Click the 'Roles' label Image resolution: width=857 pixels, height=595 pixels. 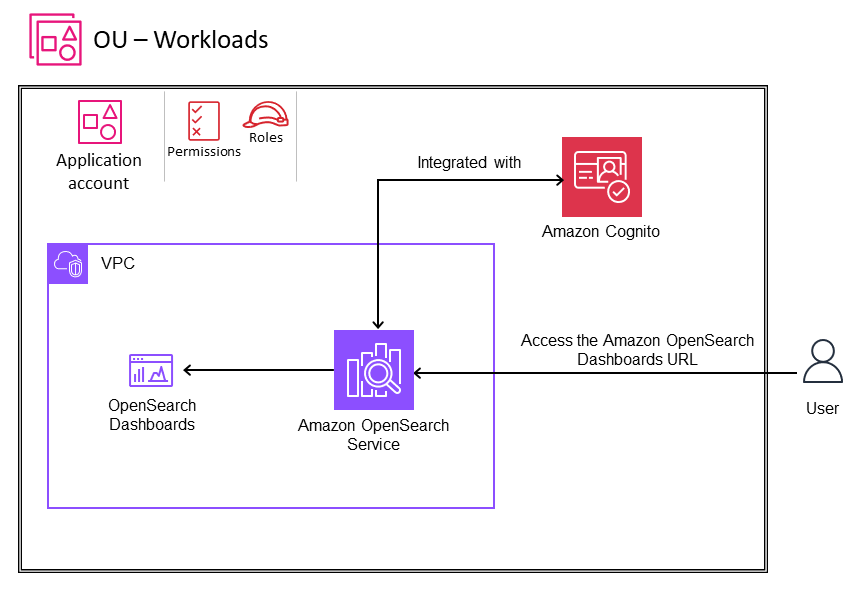click(266, 138)
